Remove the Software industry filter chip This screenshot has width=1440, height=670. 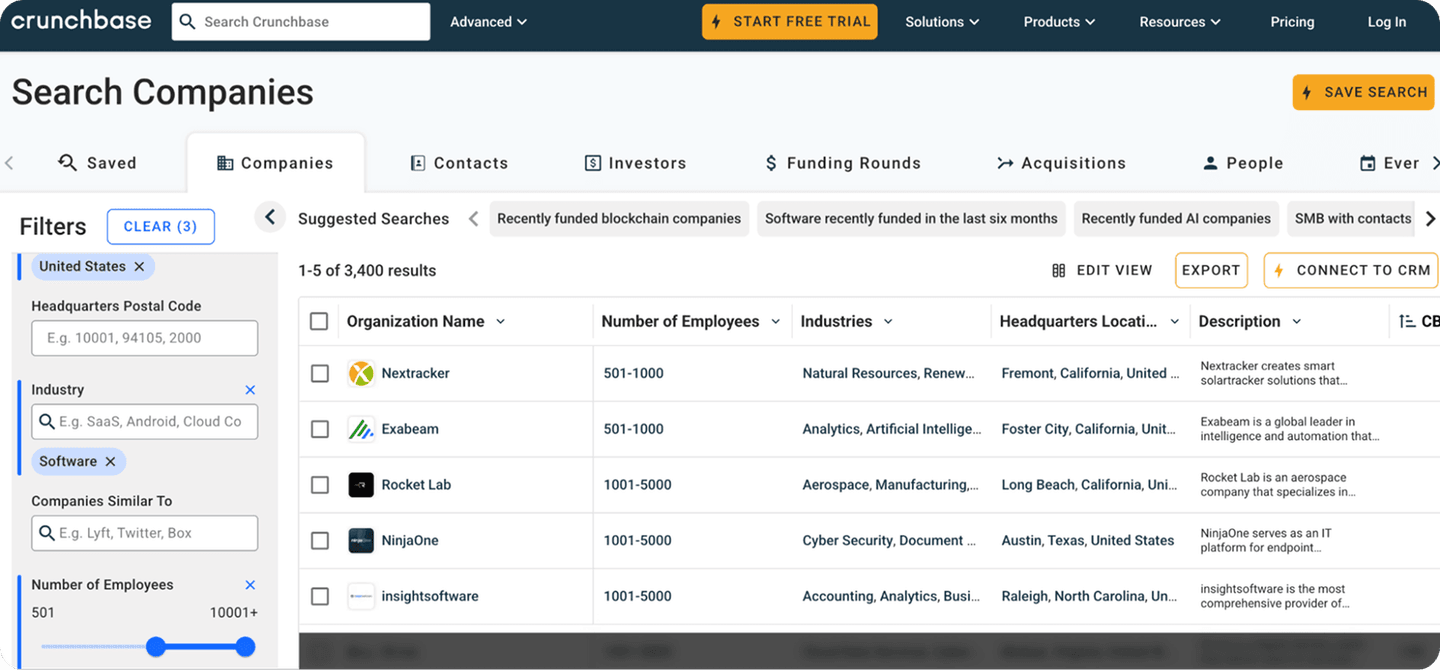coord(110,462)
